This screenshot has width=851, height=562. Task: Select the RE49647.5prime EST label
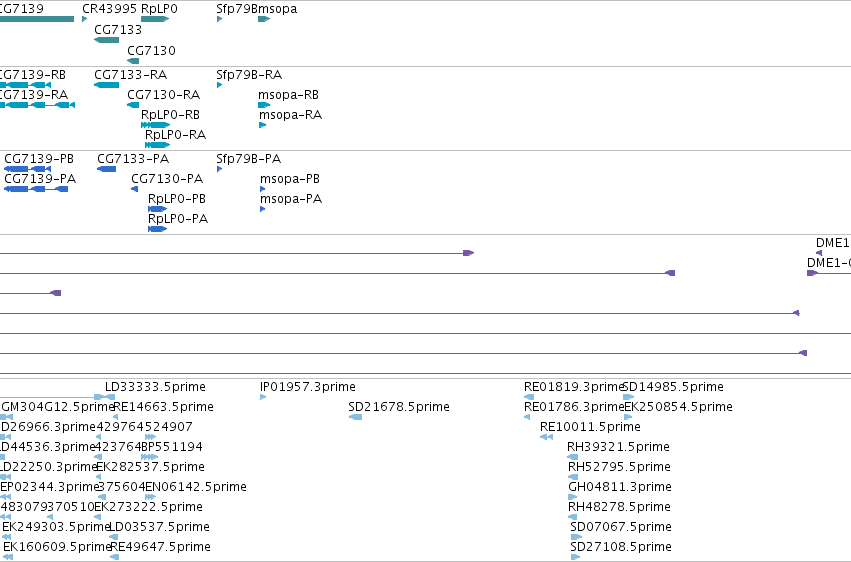click(161, 547)
